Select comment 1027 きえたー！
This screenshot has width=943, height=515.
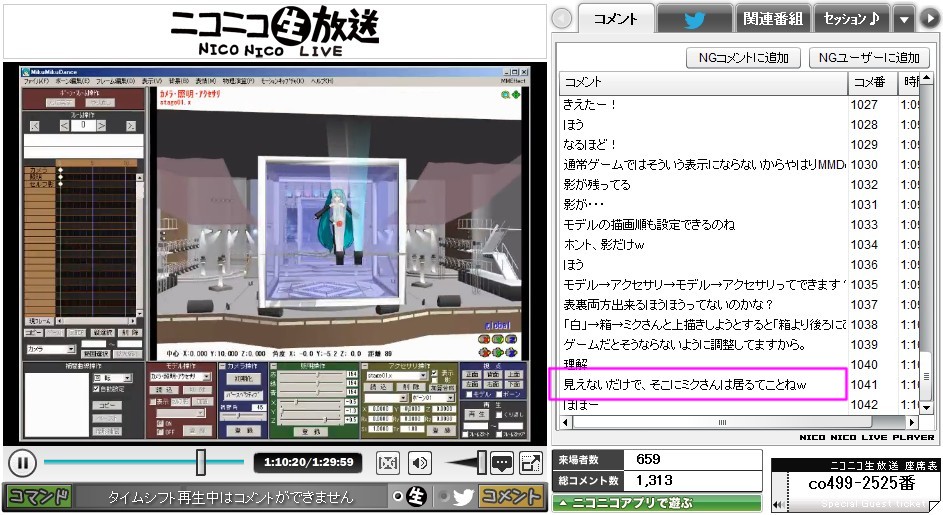pos(738,105)
